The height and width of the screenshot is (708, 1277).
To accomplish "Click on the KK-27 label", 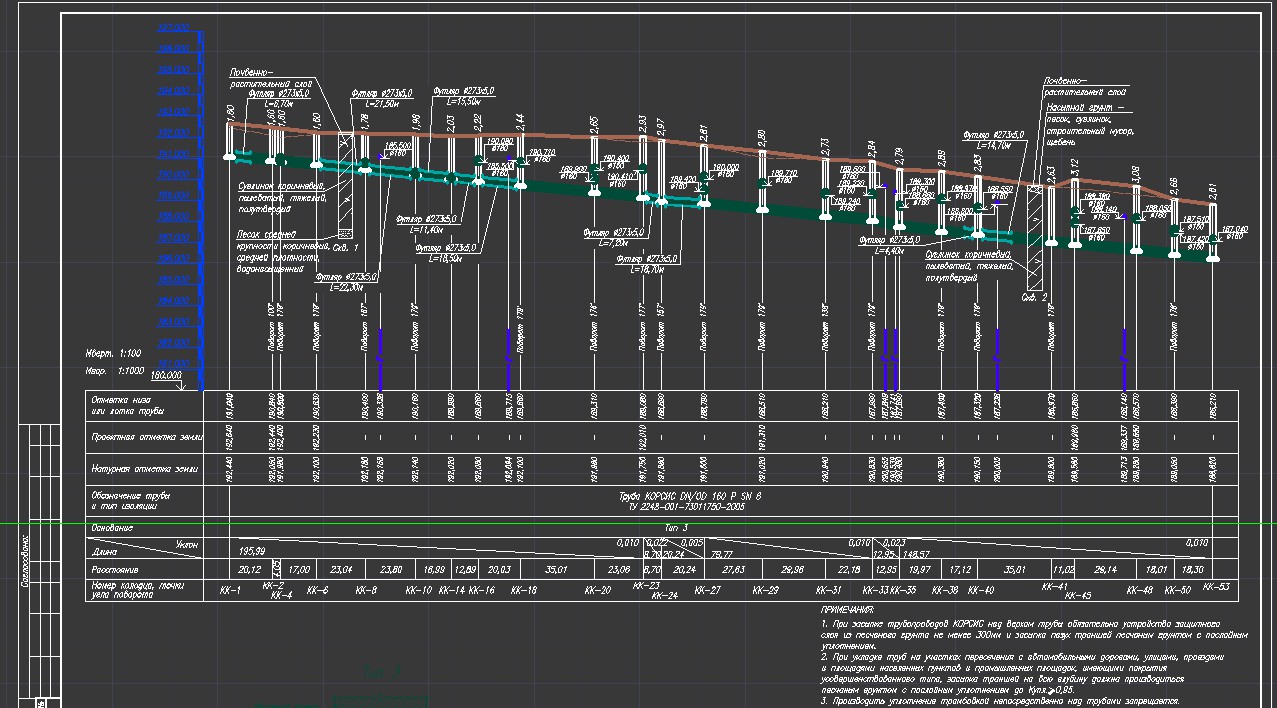I will click(707, 590).
